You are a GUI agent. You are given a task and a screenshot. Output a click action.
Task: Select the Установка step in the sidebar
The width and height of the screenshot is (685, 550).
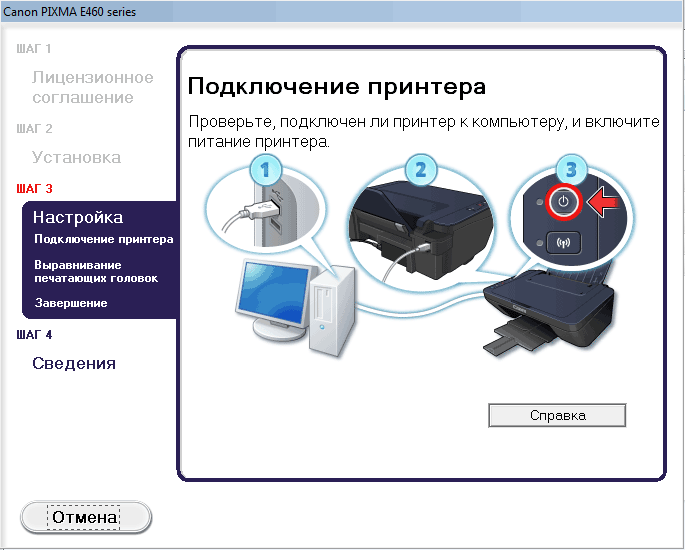tap(76, 157)
